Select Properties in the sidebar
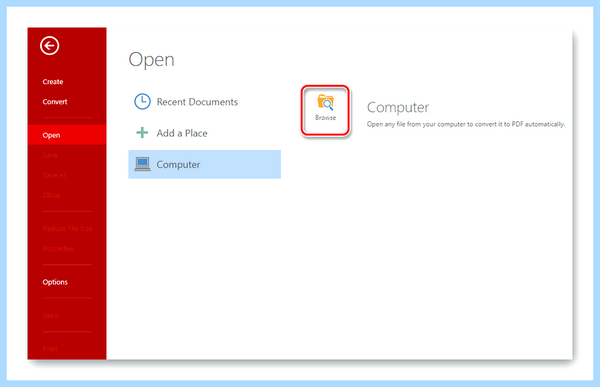Image resolution: width=600 pixels, height=387 pixels. (59, 248)
